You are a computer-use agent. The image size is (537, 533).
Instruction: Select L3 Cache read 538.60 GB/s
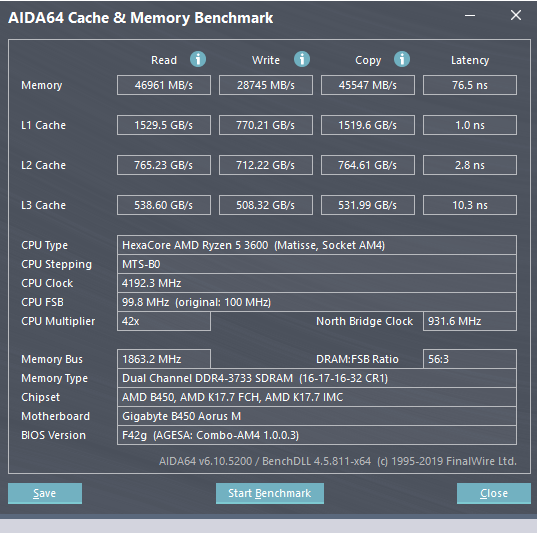(x=164, y=205)
